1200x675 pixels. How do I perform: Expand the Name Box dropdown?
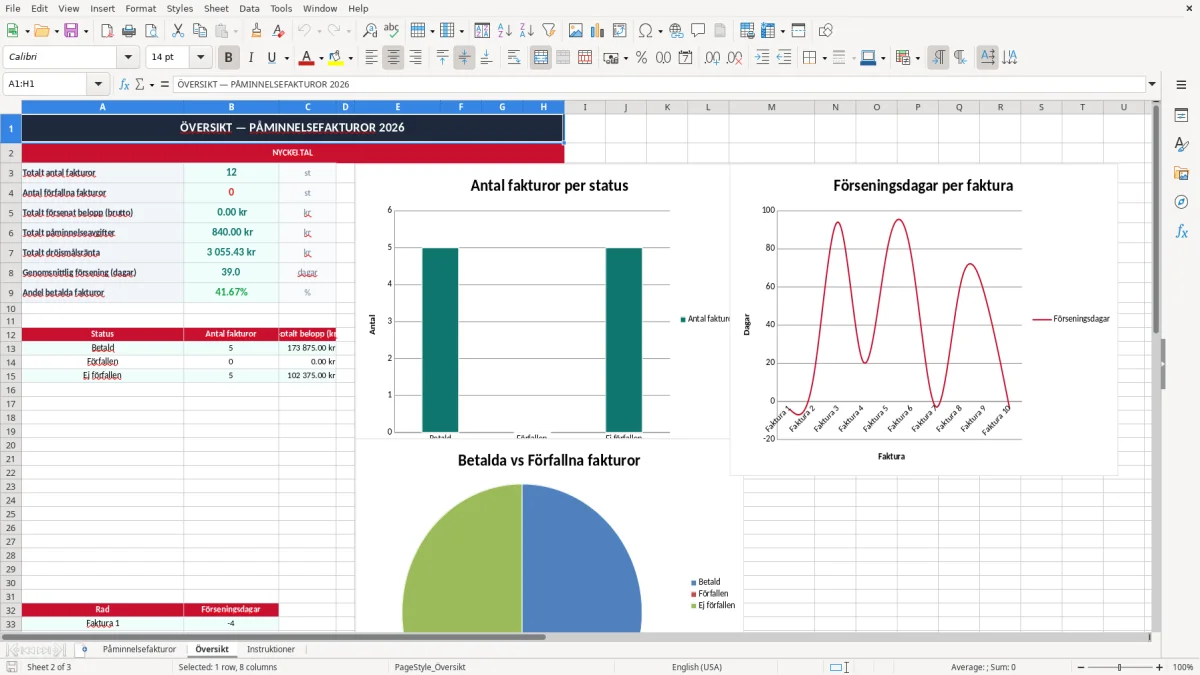click(98, 84)
